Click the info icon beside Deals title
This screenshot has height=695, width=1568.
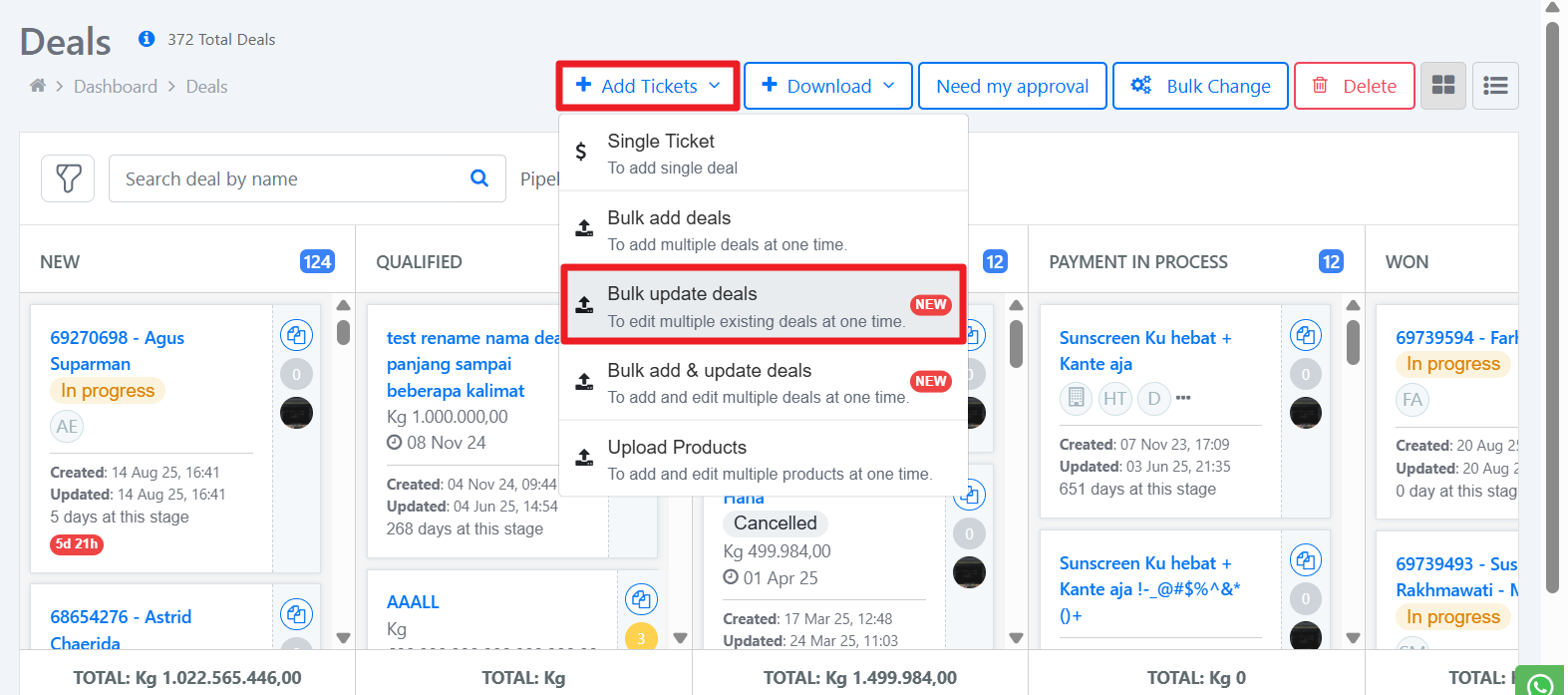click(x=147, y=39)
